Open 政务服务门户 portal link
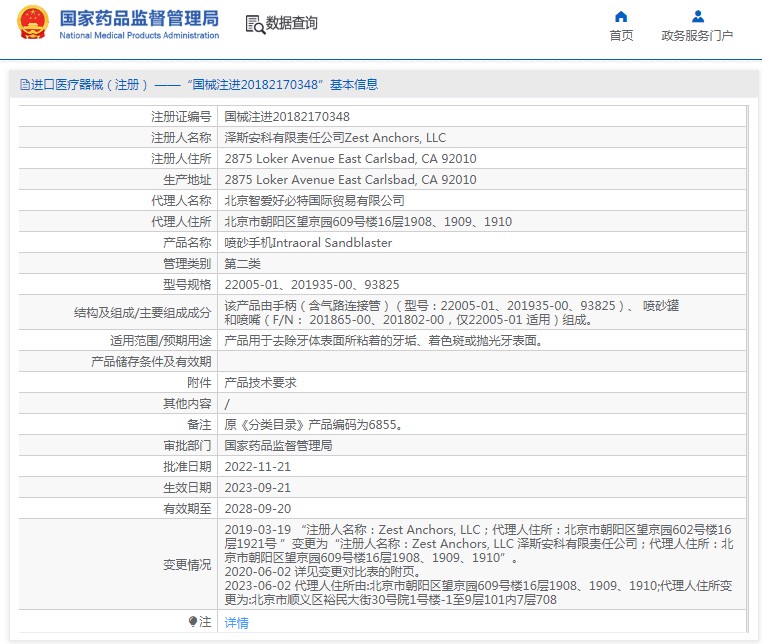Image resolution: width=762 pixels, height=644 pixels. tap(697, 35)
